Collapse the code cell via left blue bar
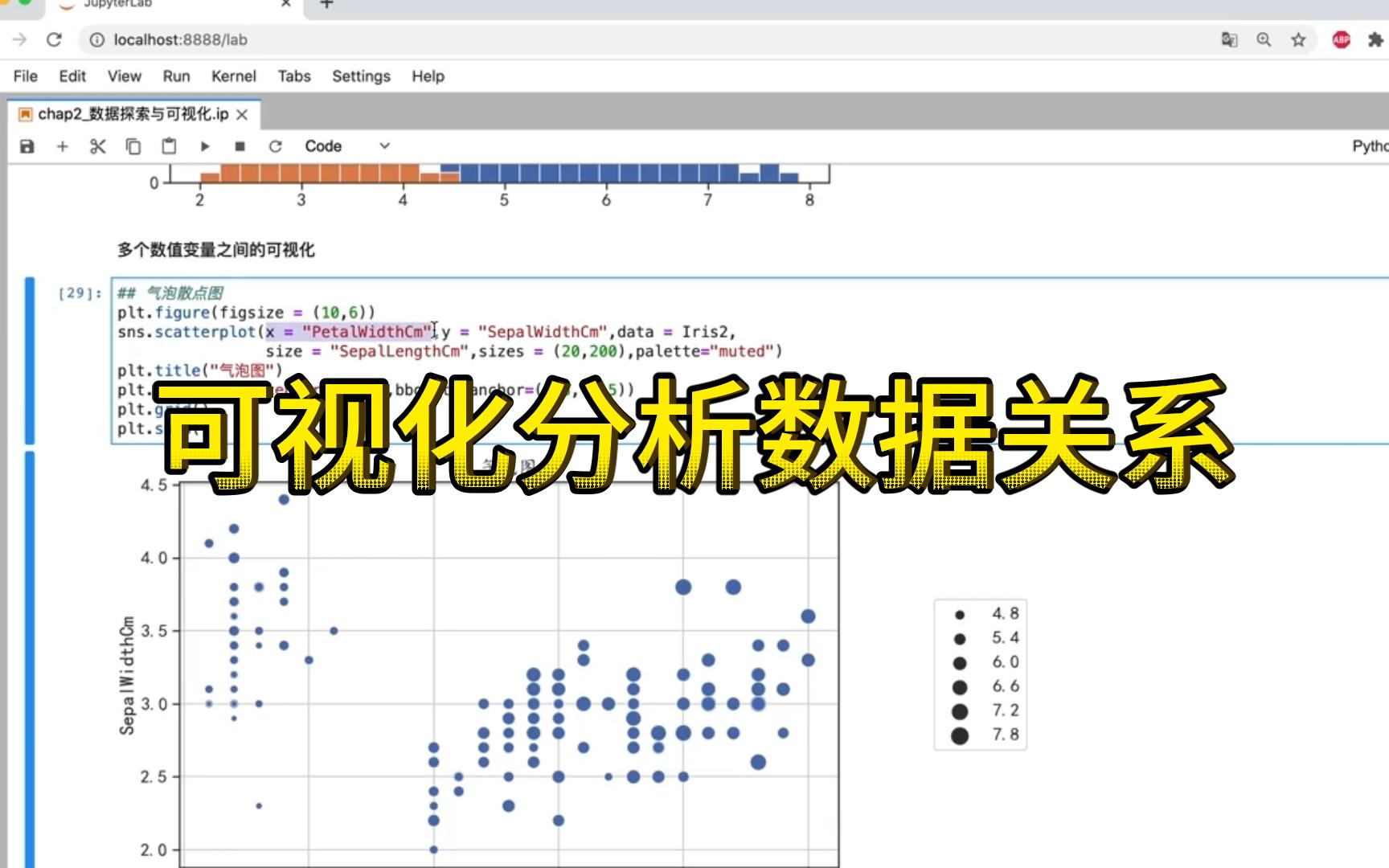The image size is (1389, 868). click(30, 354)
